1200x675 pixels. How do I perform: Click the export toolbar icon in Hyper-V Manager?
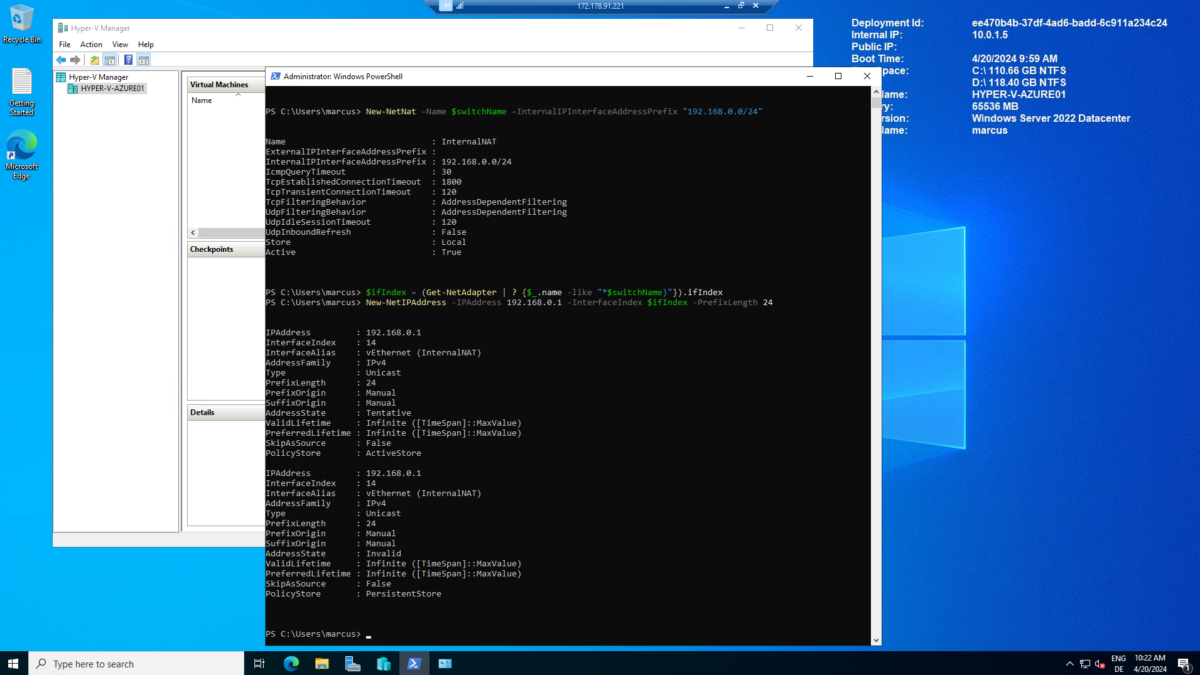point(93,59)
